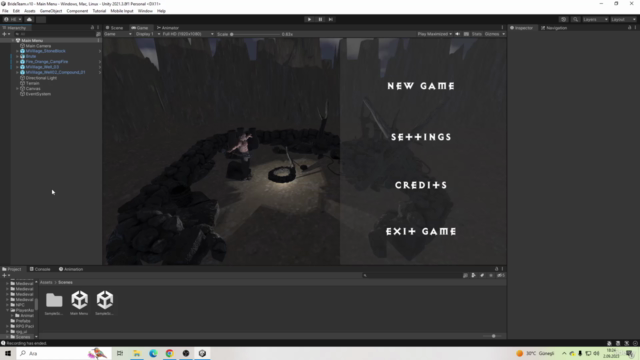Click the Step frame button
Image resolution: width=640 pixels, height=360 pixels.
(x=331, y=19)
